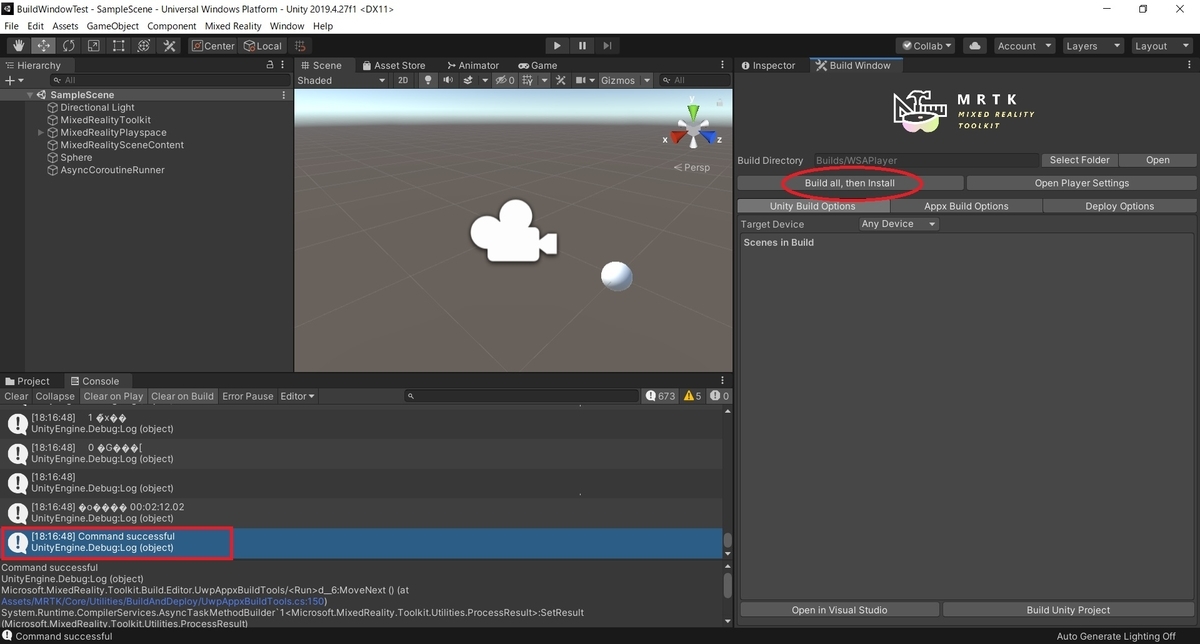
Task: Show the Appx Build Options section
Action: [966, 206]
